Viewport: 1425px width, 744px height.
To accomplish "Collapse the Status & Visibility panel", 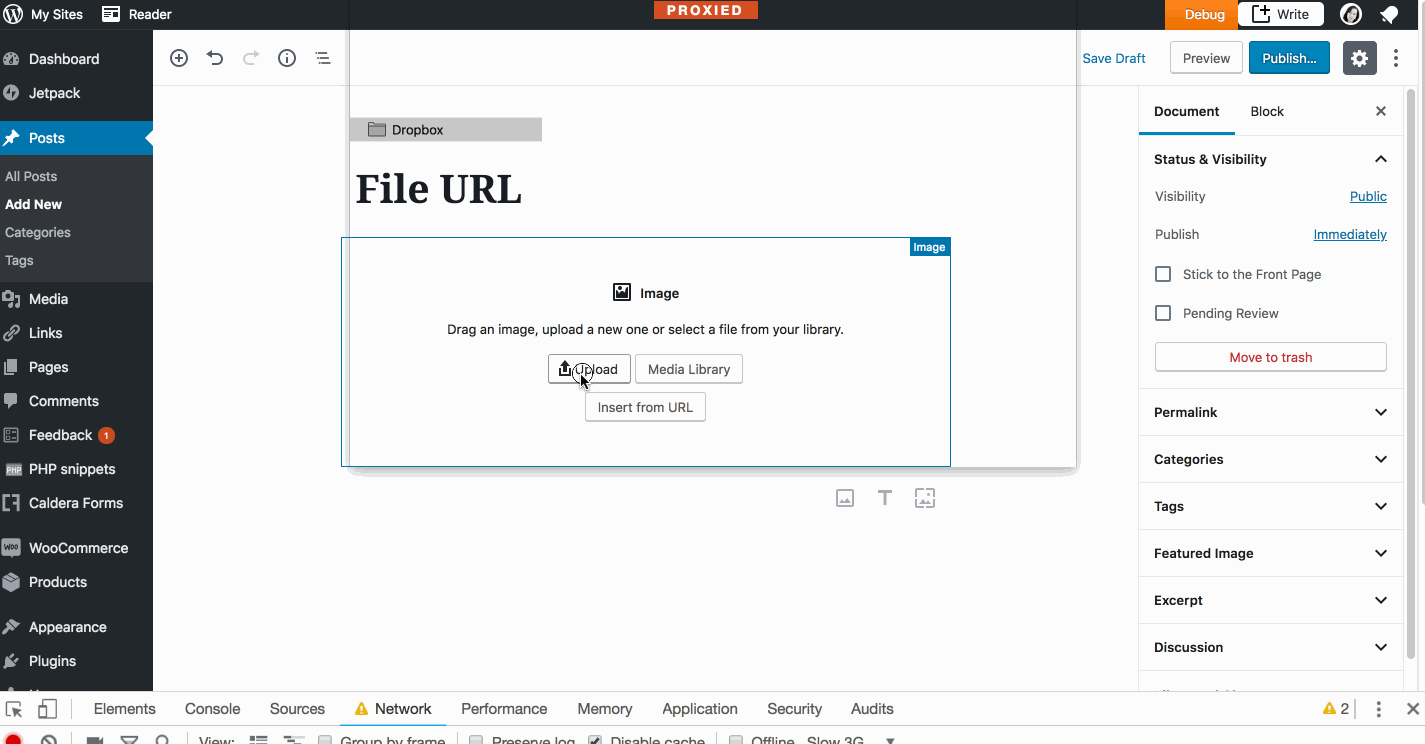I will pos(1380,159).
